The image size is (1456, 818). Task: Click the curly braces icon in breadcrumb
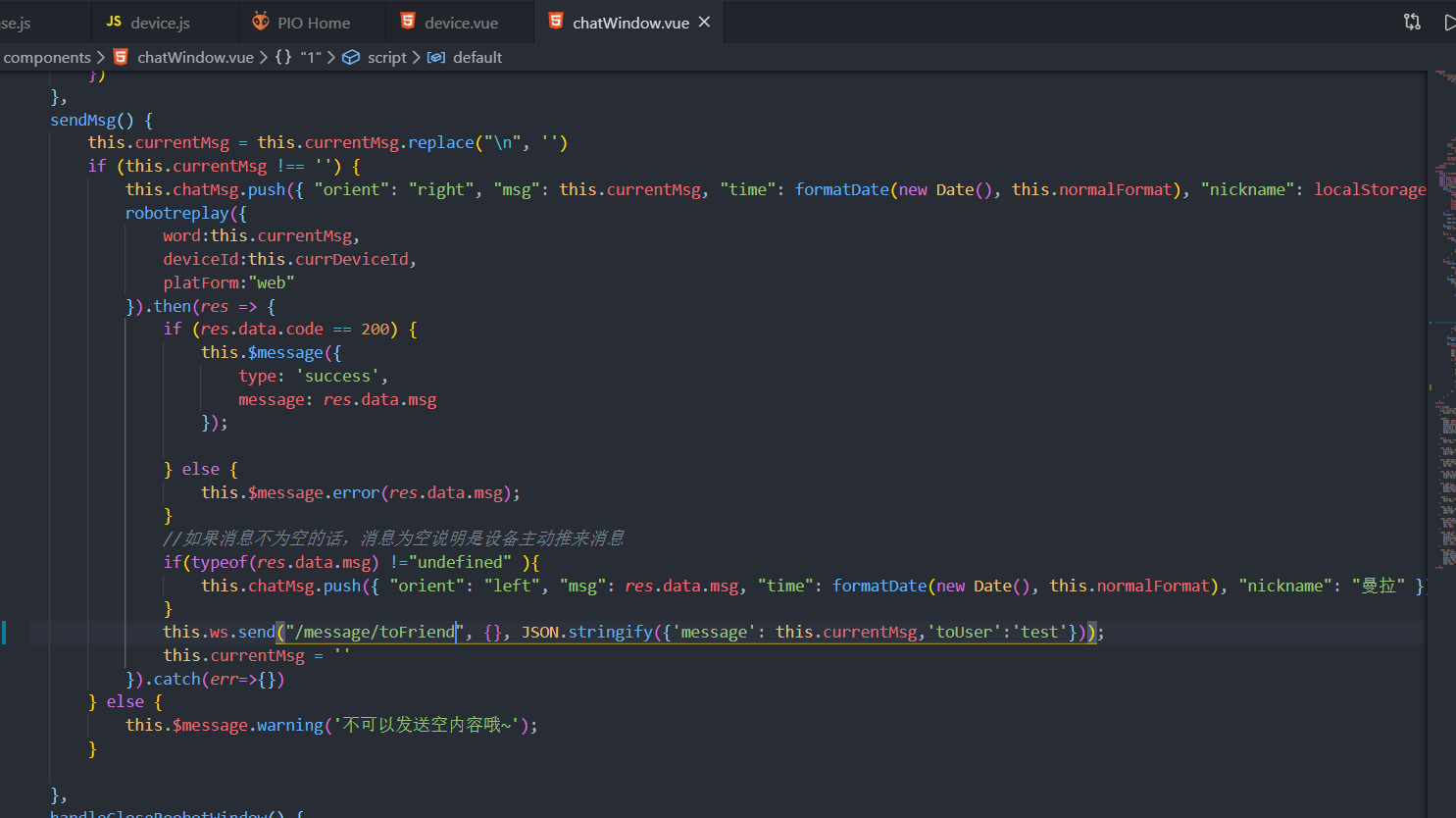click(283, 57)
